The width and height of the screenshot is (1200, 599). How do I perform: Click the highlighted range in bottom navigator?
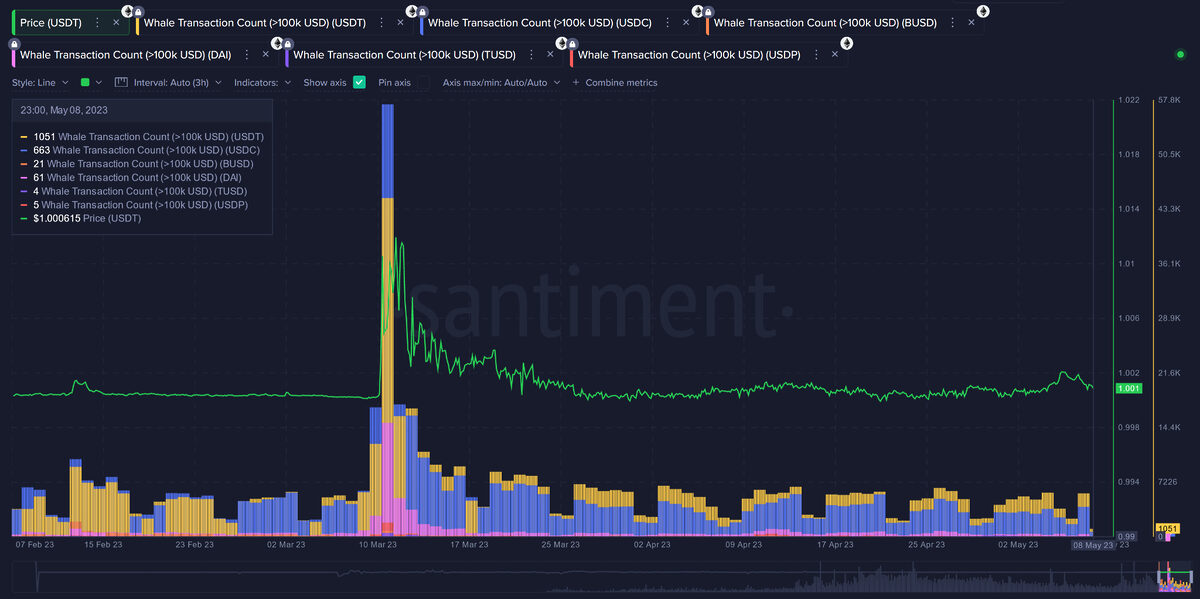point(1175,577)
